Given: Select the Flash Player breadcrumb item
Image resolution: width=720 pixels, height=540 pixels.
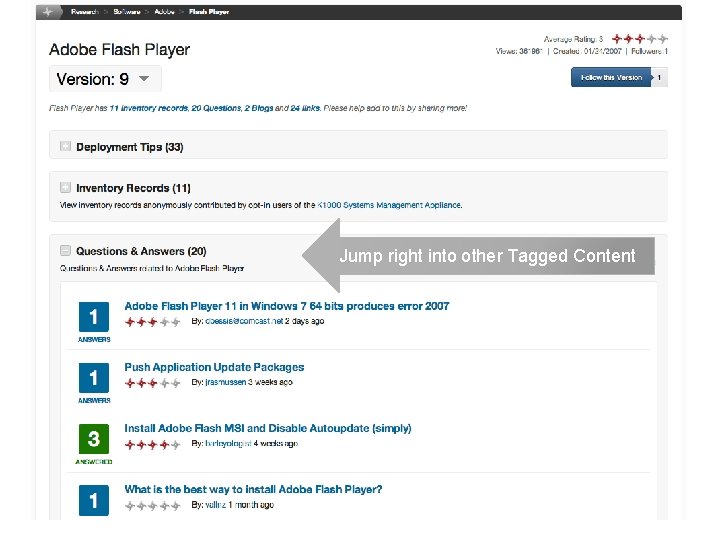Looking at the screenshot, I should [x=209, y=12].
